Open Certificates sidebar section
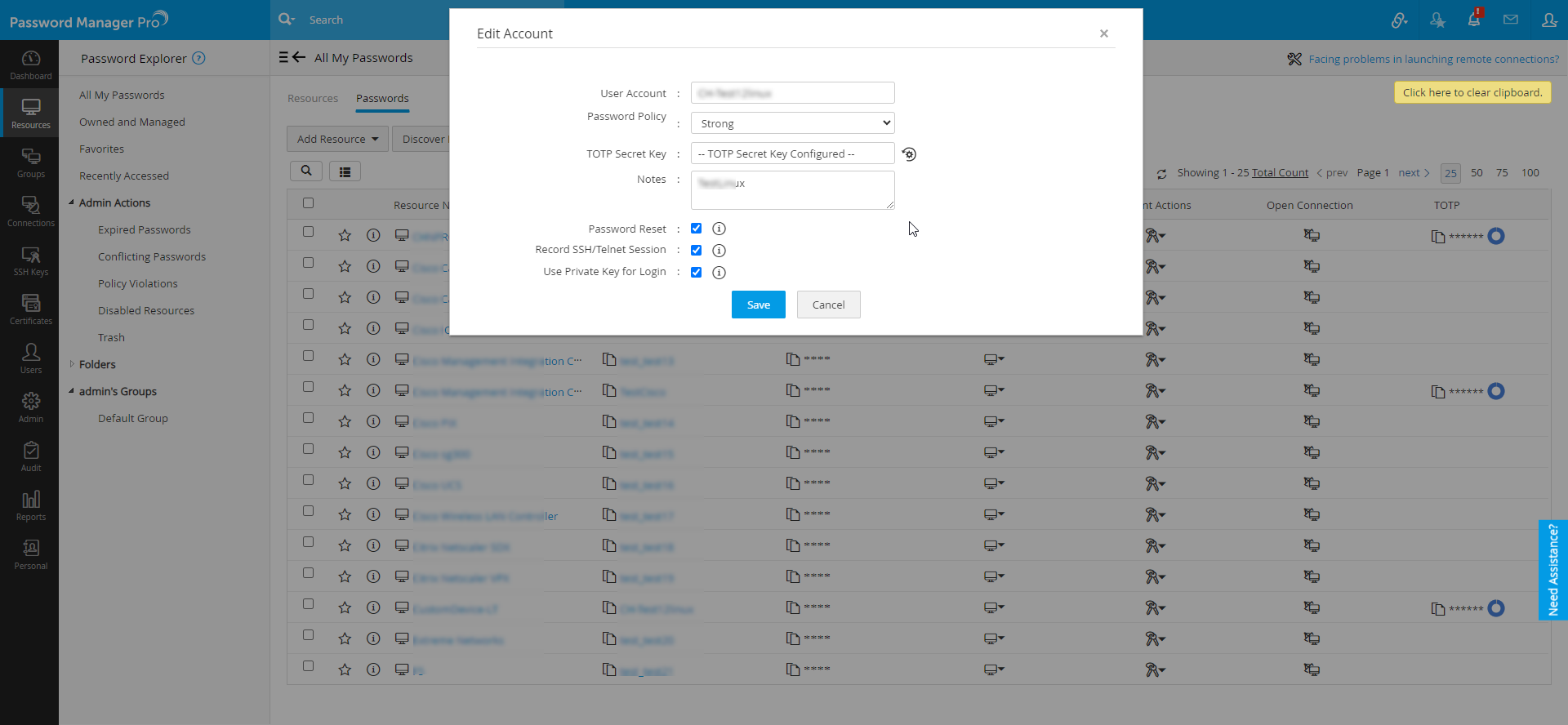1568x725 pixels. 31,309
